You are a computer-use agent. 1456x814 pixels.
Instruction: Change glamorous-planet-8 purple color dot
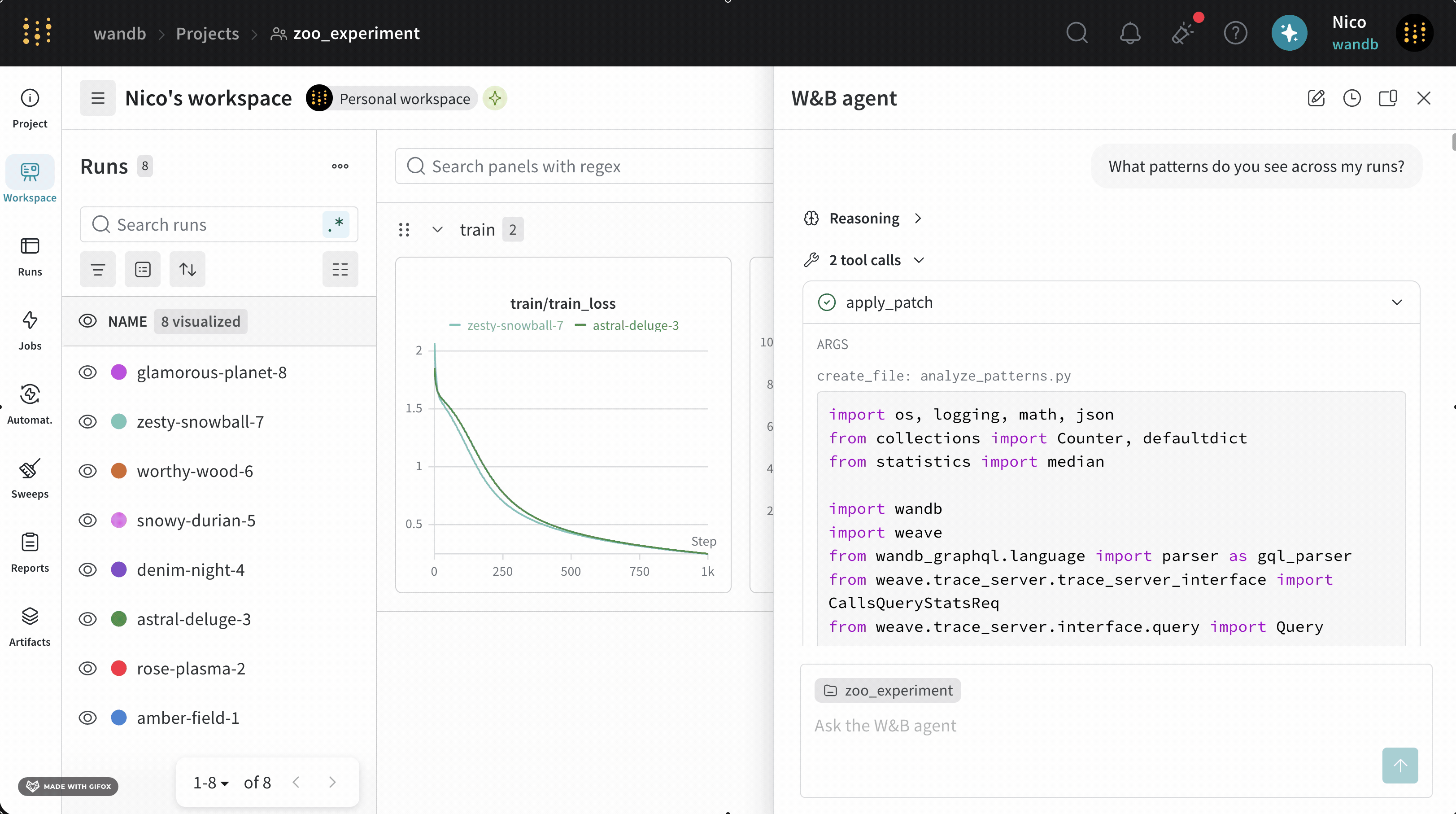(x=119, y=372)
